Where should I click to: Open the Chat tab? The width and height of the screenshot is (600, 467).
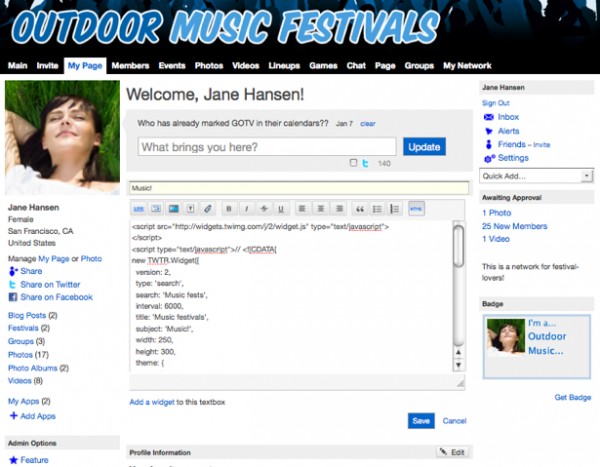click(356, 65)
